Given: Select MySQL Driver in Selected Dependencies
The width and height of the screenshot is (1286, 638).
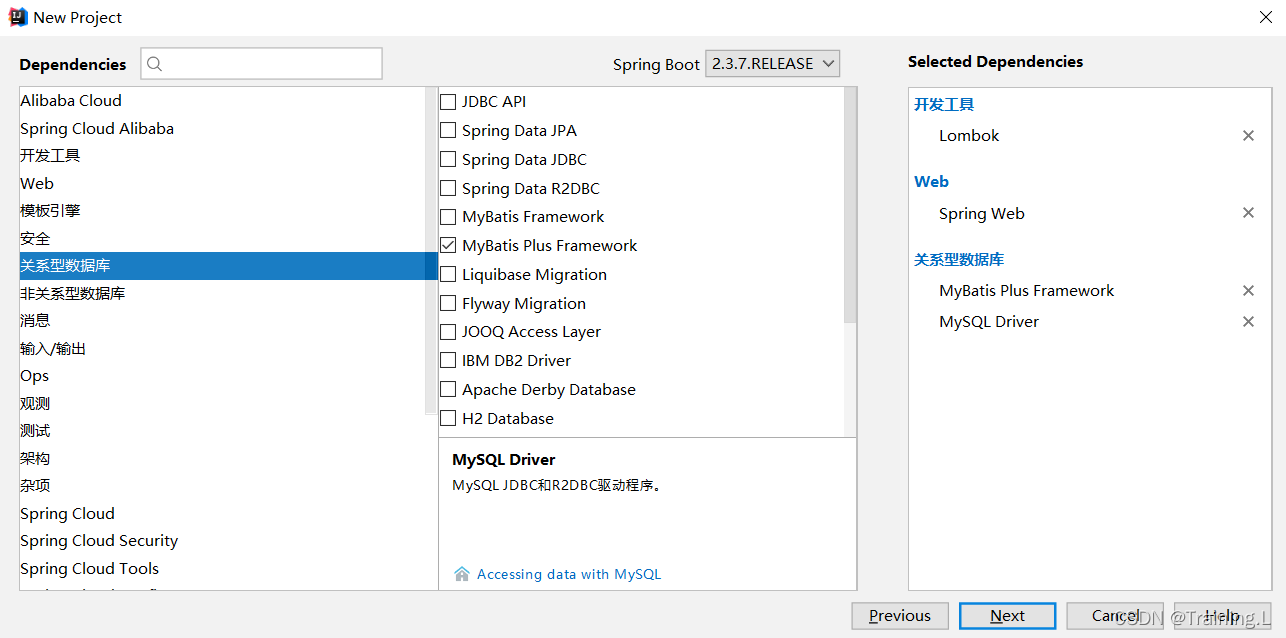Looking at the screenshot, I should point(989,322).
